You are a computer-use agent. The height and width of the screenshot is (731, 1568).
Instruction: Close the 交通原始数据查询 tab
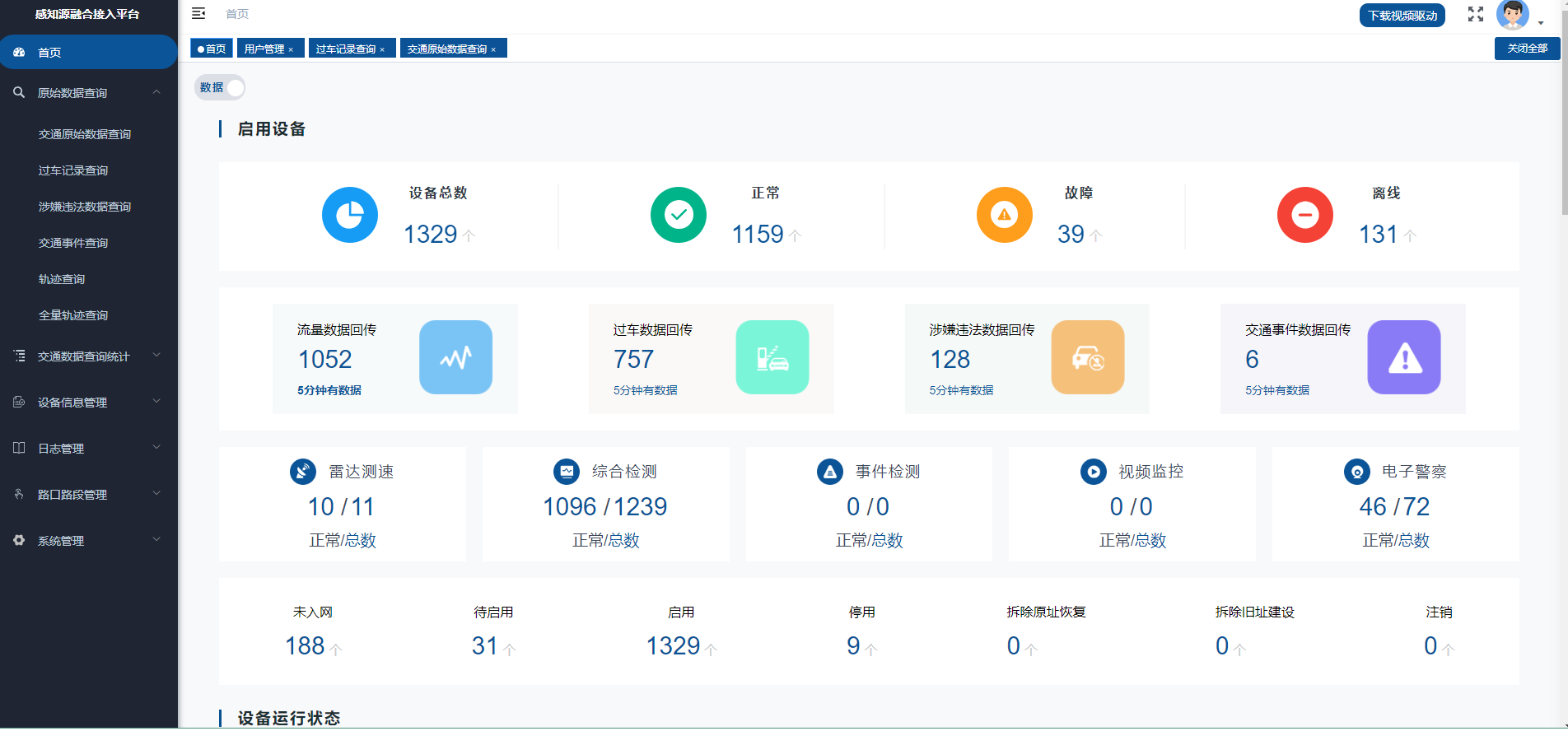pyautogui.click(x=493, y=49)
